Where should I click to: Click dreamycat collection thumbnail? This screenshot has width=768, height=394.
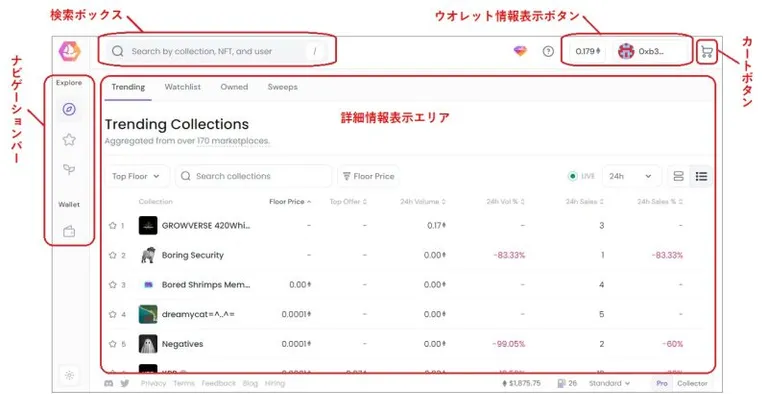148,314
